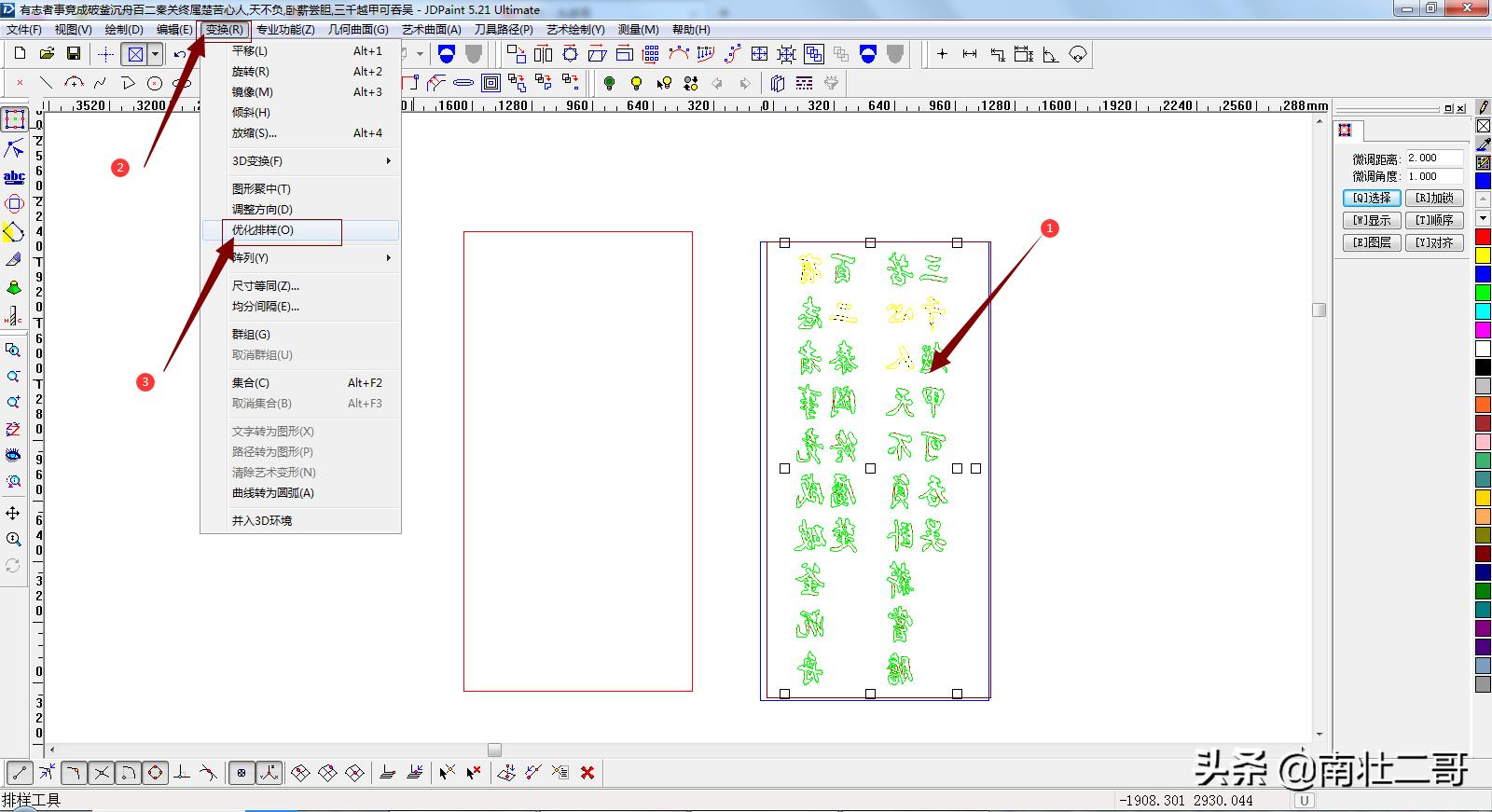Choose 曲线转为圆弧(A) menu item
Image resolution: width=1492 pixels, height=812 pixels.
(x=301, y=492)
